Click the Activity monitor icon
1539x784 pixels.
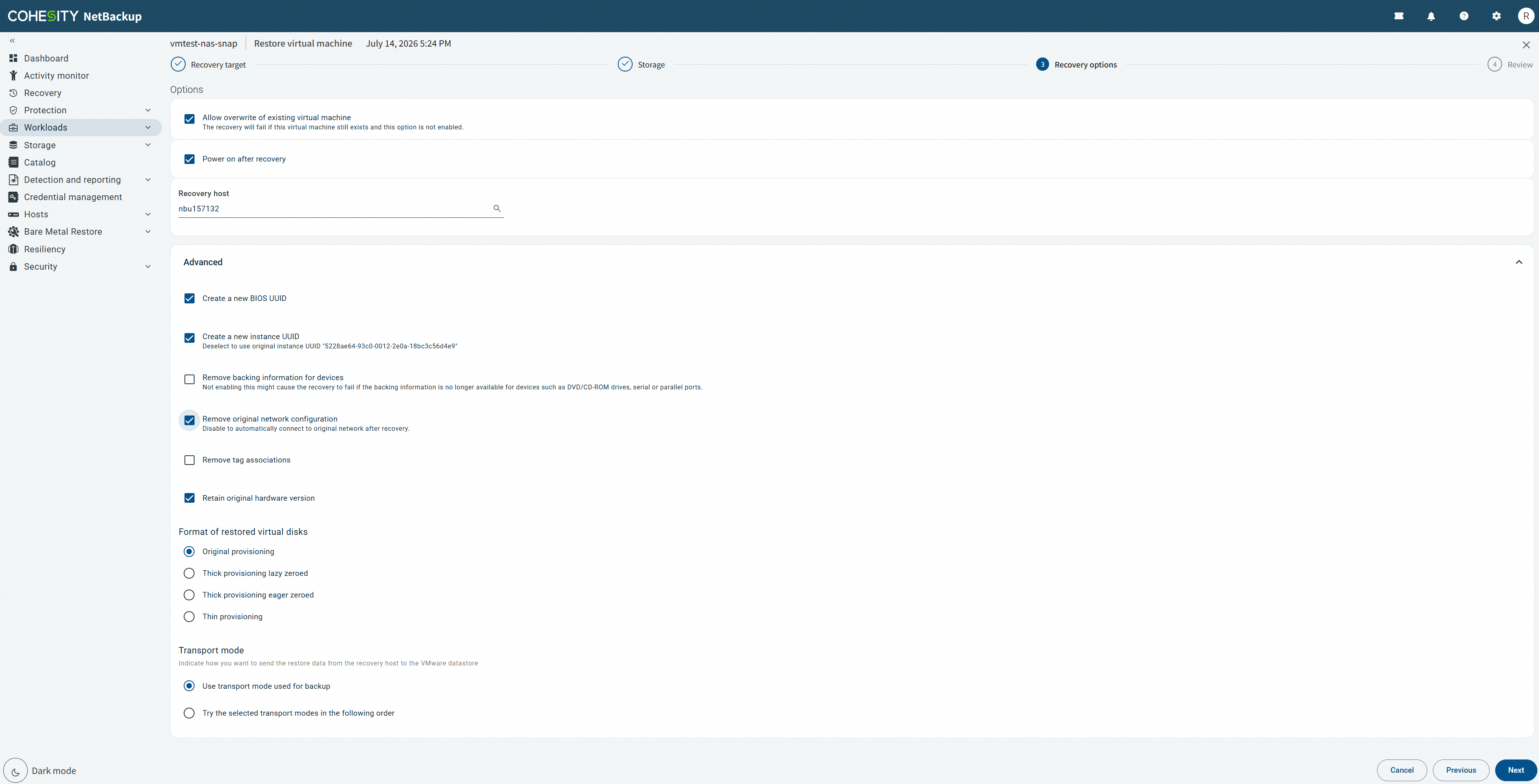(x=13, y=75)
